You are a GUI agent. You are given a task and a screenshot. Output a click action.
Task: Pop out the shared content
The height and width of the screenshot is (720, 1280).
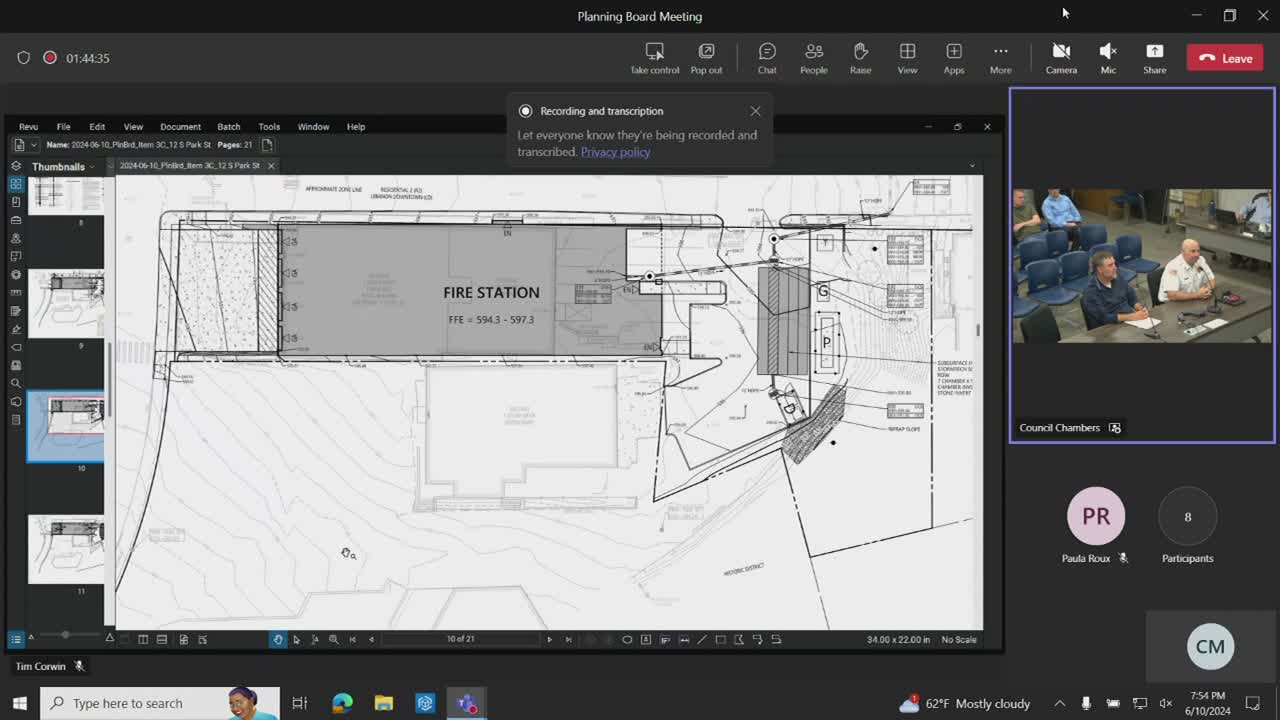tap(706, 58)
